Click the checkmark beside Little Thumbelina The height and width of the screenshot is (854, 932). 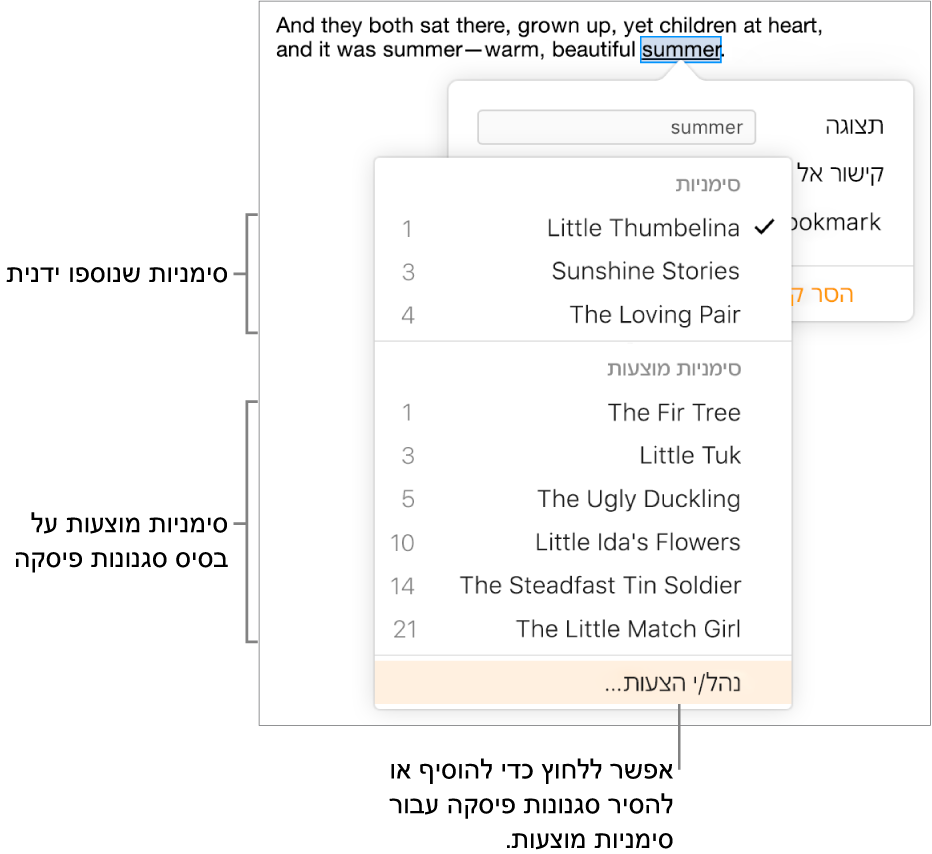764,228
